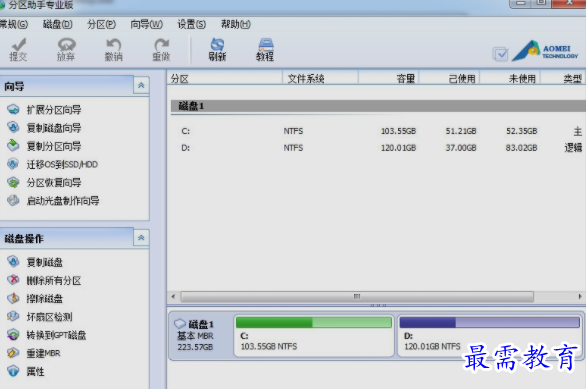Open the 分区(P) menu
This screenshot has height=389, width=586.
pyautogui.click(x=101, y=25)
